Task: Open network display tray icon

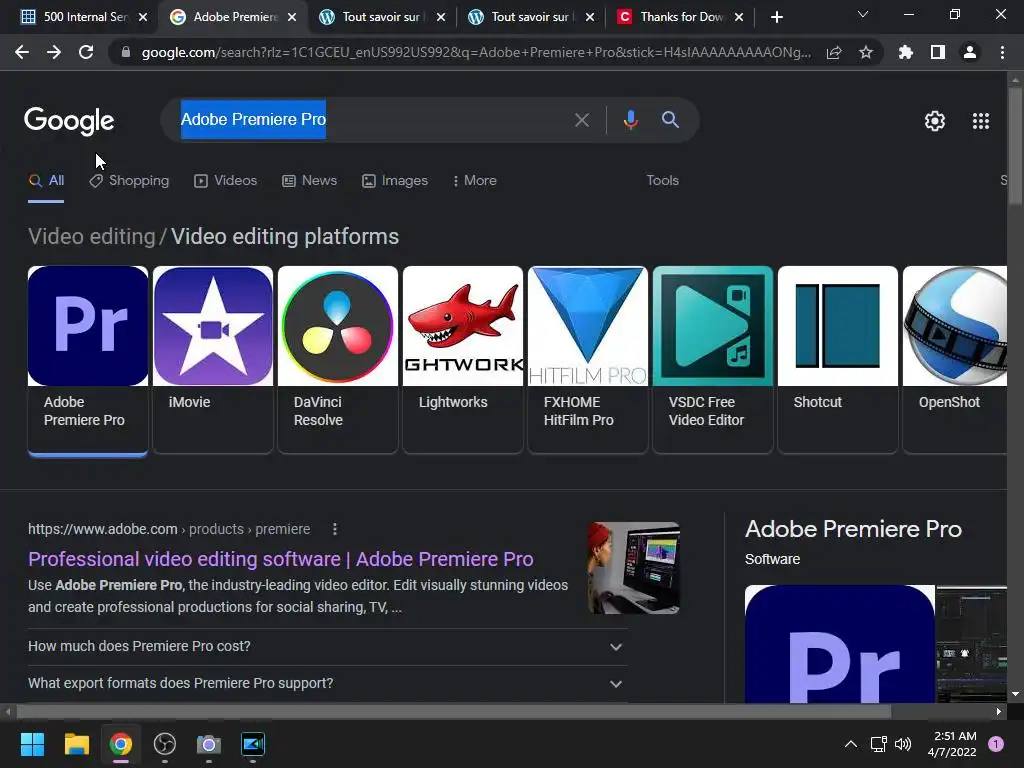Action: tap(878, 744)
